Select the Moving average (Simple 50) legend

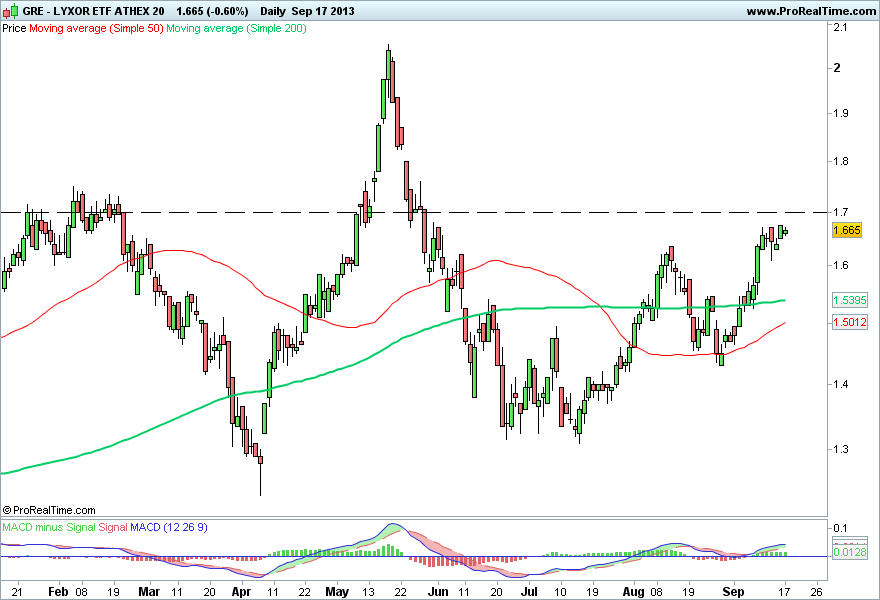tap(96, 28)
